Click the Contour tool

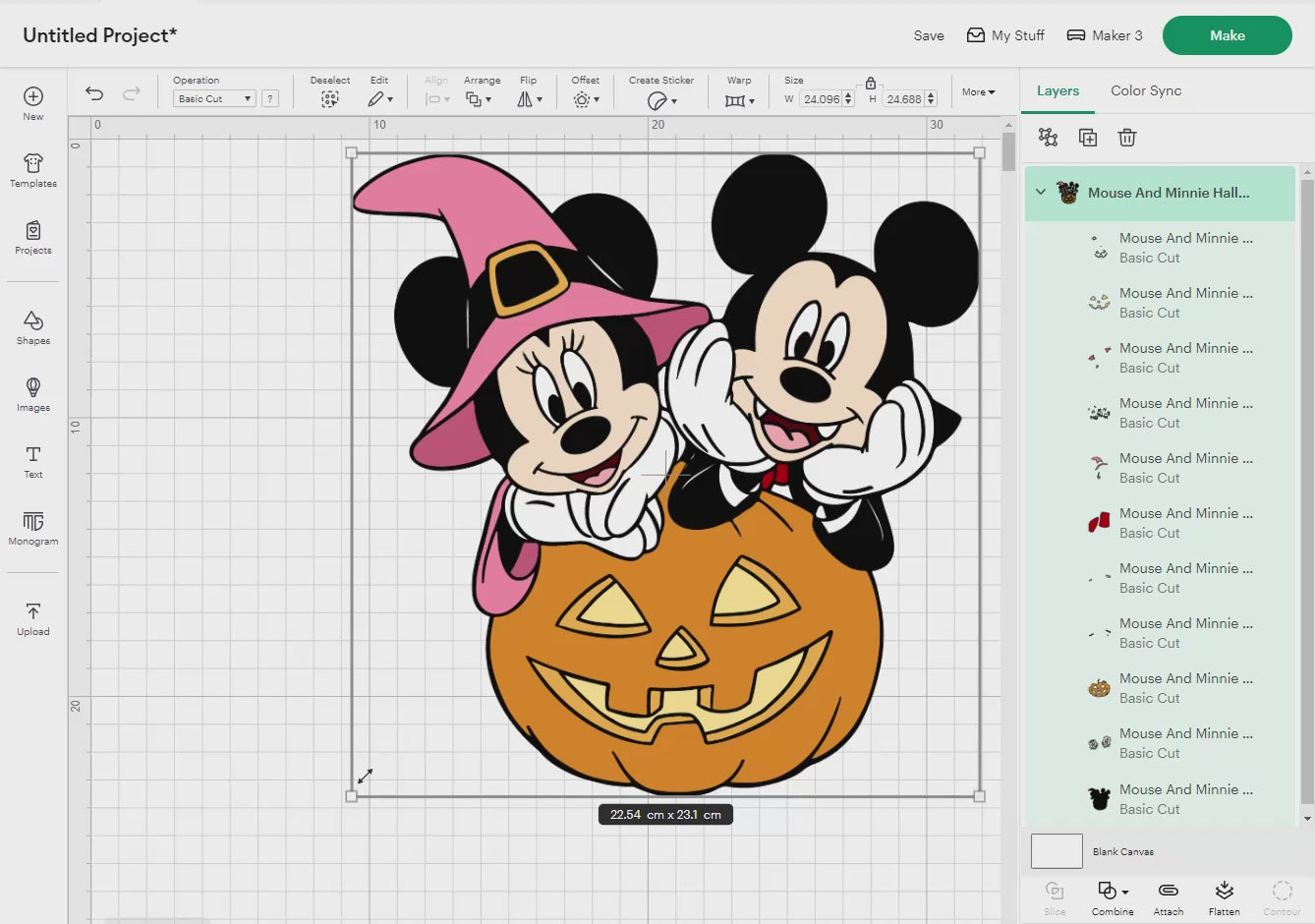point(1282,897)
